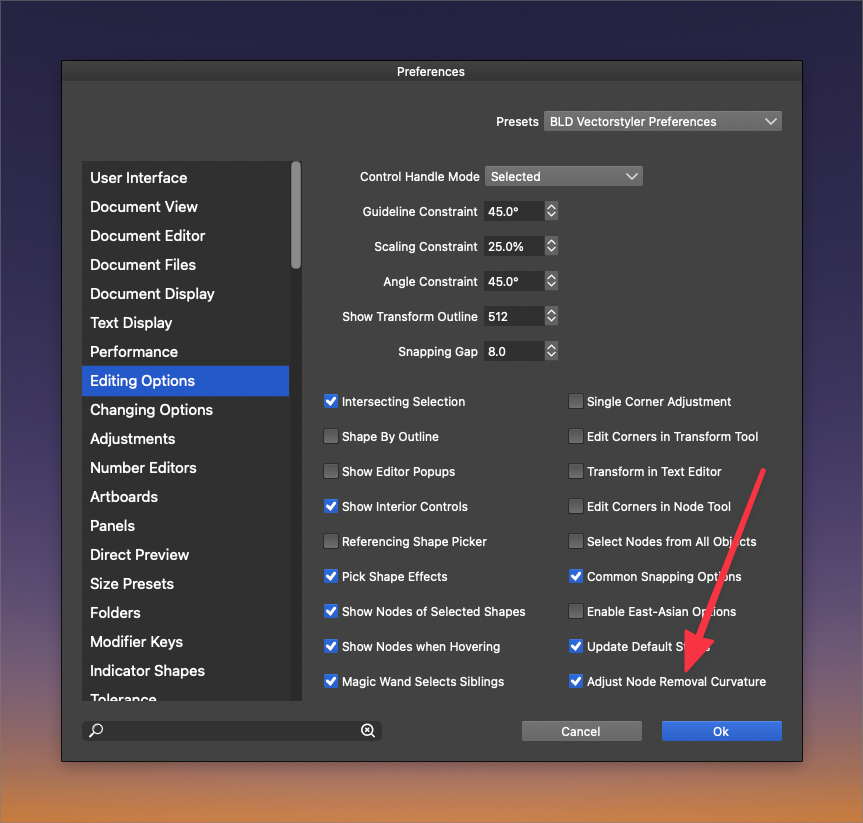
Task: Click the category list scrollbar
Action: tap(296, 215)
